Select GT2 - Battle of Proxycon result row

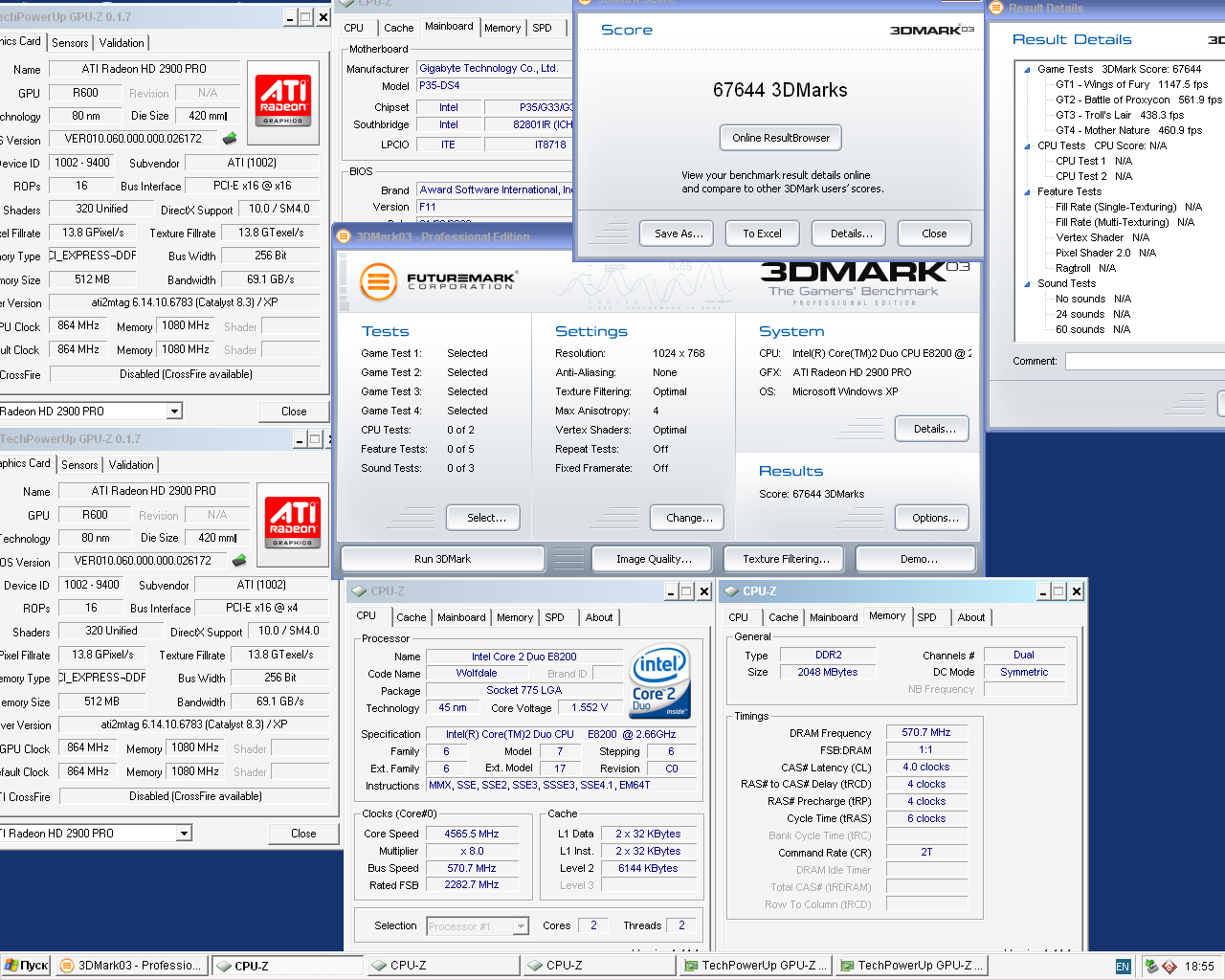pos(1139,100)
